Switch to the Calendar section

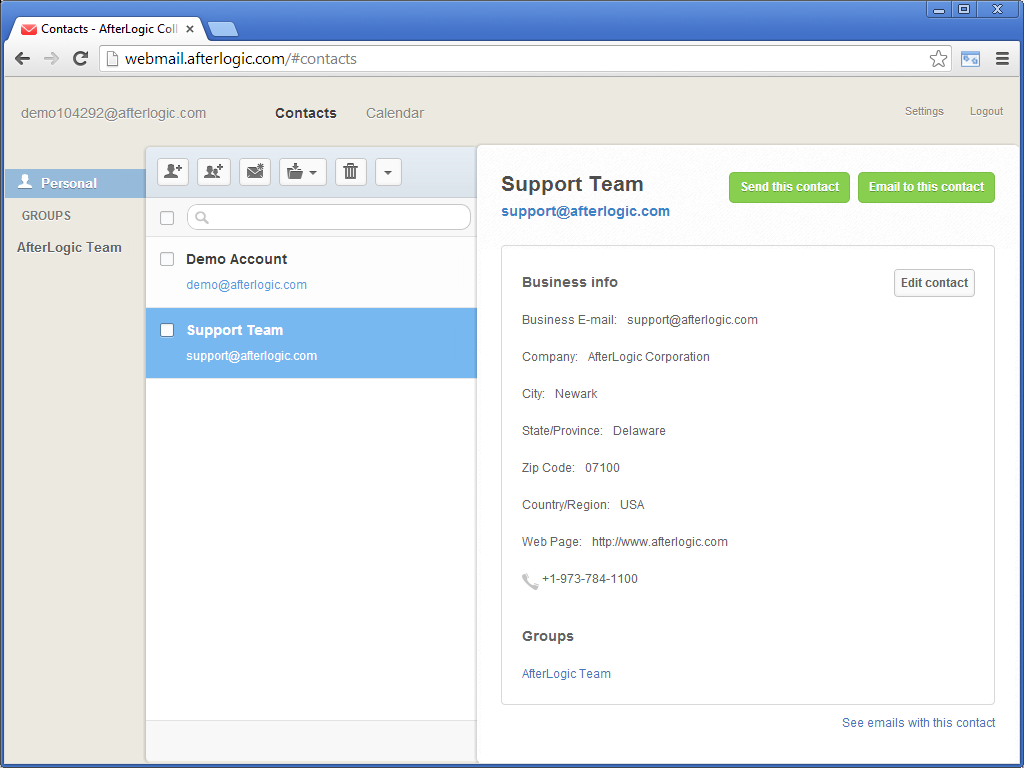coord(395,113)
